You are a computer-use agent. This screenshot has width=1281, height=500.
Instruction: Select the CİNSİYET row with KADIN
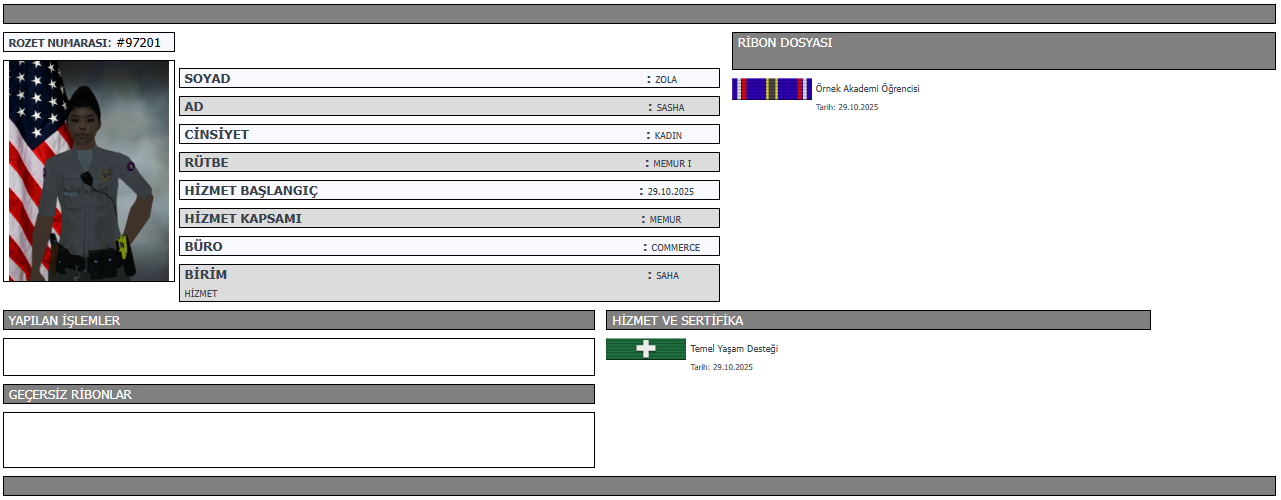[449, 135]
